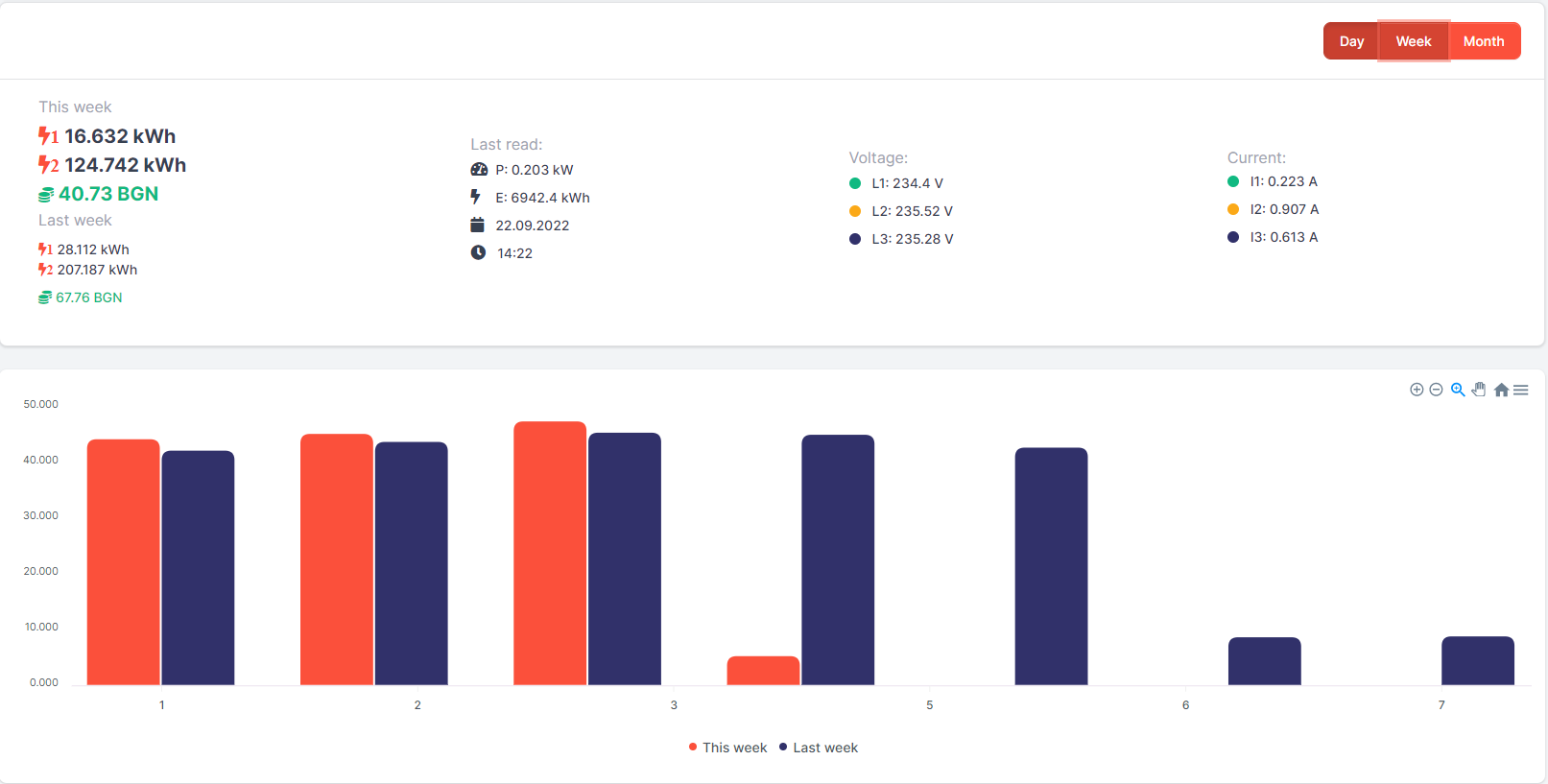Image resolution: width=1548 pixels, height=784 pixels.
Task: Toggle the Last week legend series
Action: (819, 748)
